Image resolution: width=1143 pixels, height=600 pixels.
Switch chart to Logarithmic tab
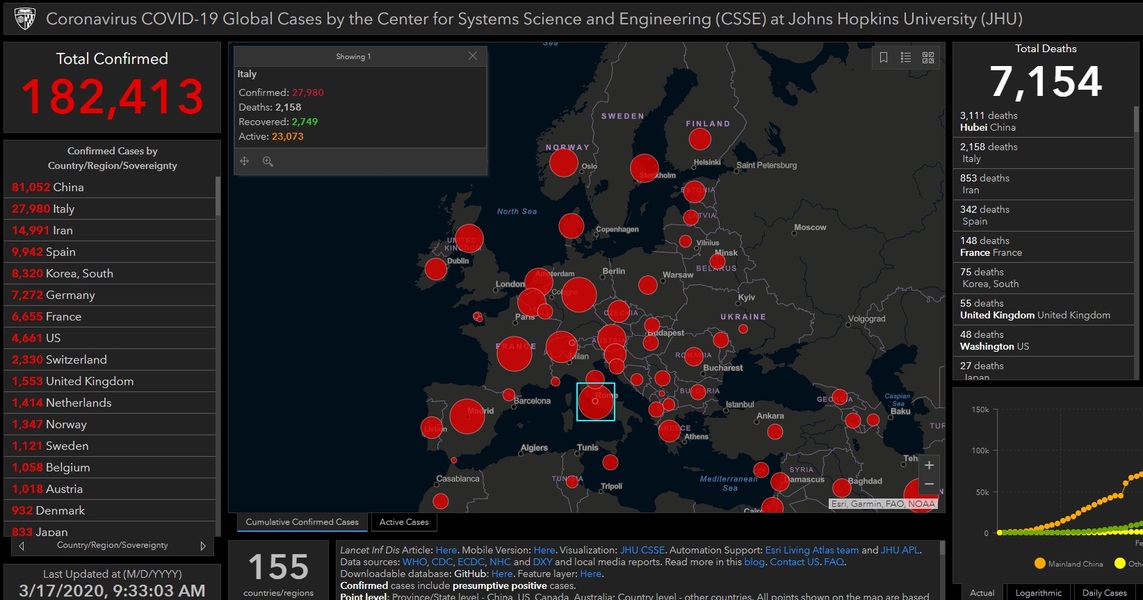click(x=1037, y=593)
